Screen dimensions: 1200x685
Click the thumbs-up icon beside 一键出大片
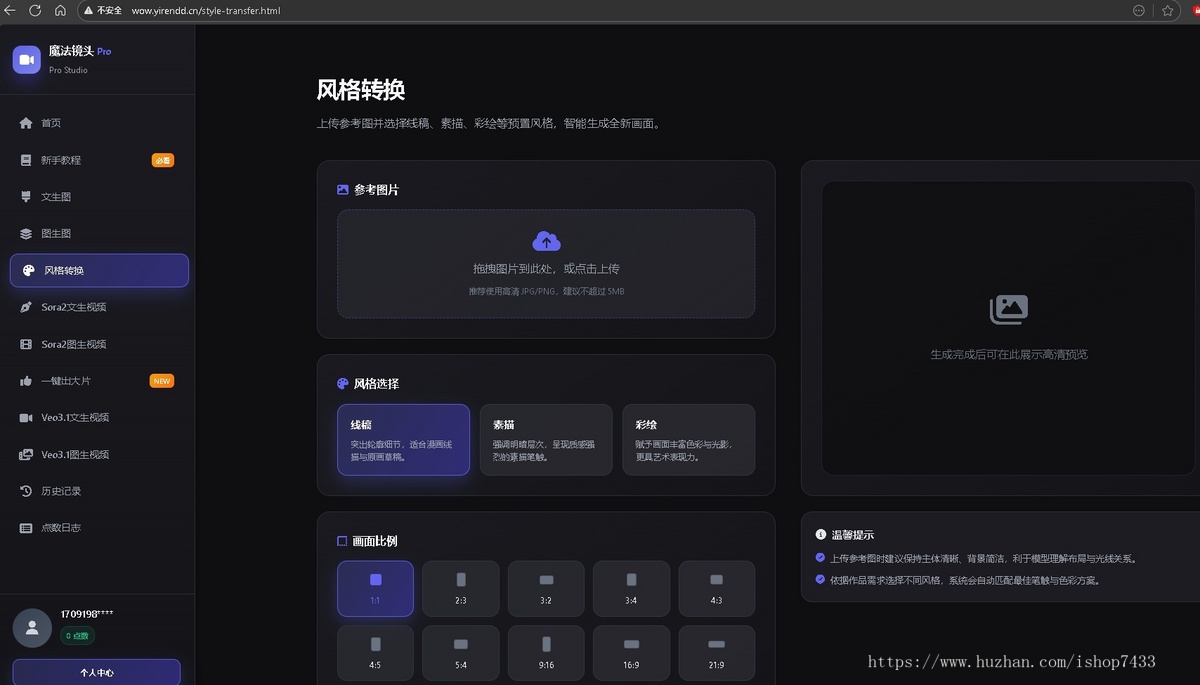(x=26, y=381)
